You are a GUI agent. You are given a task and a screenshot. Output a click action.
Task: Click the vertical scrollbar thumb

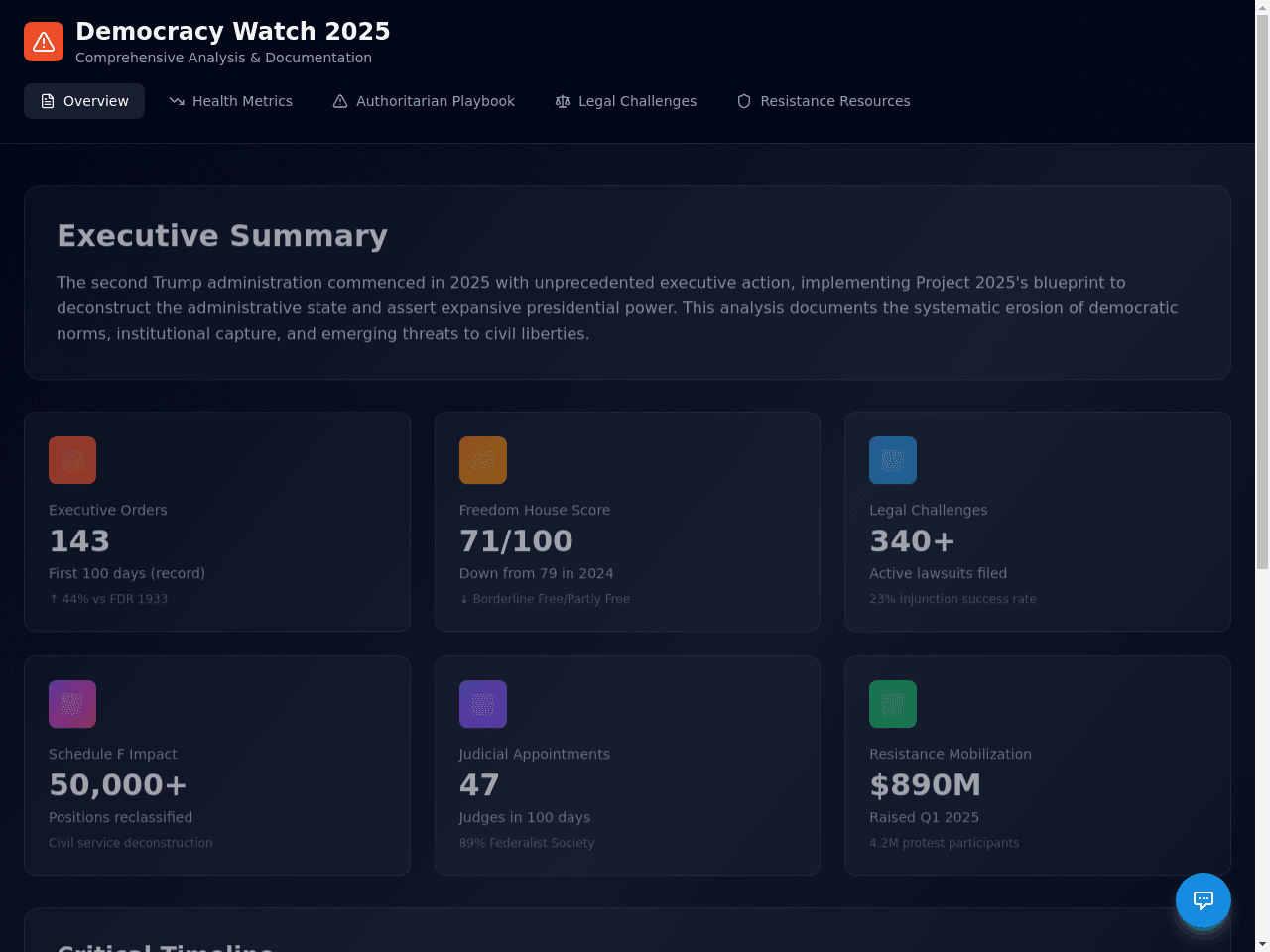pos(1262,293)
